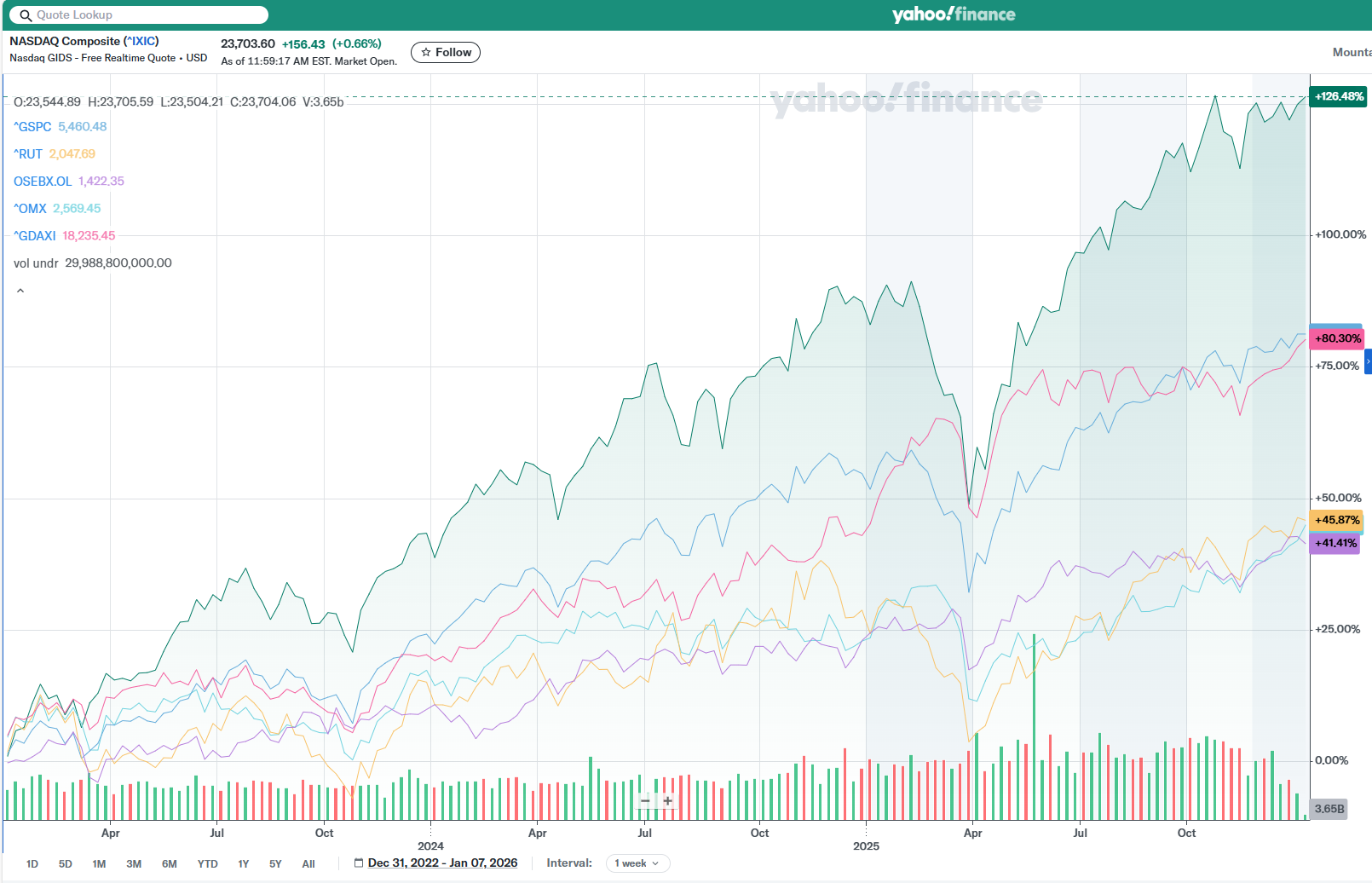
Task: Select the 1D time range
Action: click(x=32, y=863)
